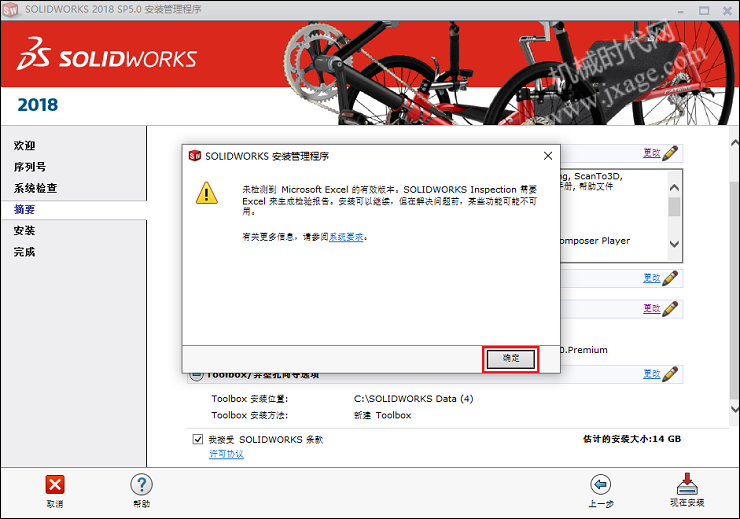Click the topmost pencil edit icon
The height and width of the screenshot is (519, 740).
click(670, 153)
